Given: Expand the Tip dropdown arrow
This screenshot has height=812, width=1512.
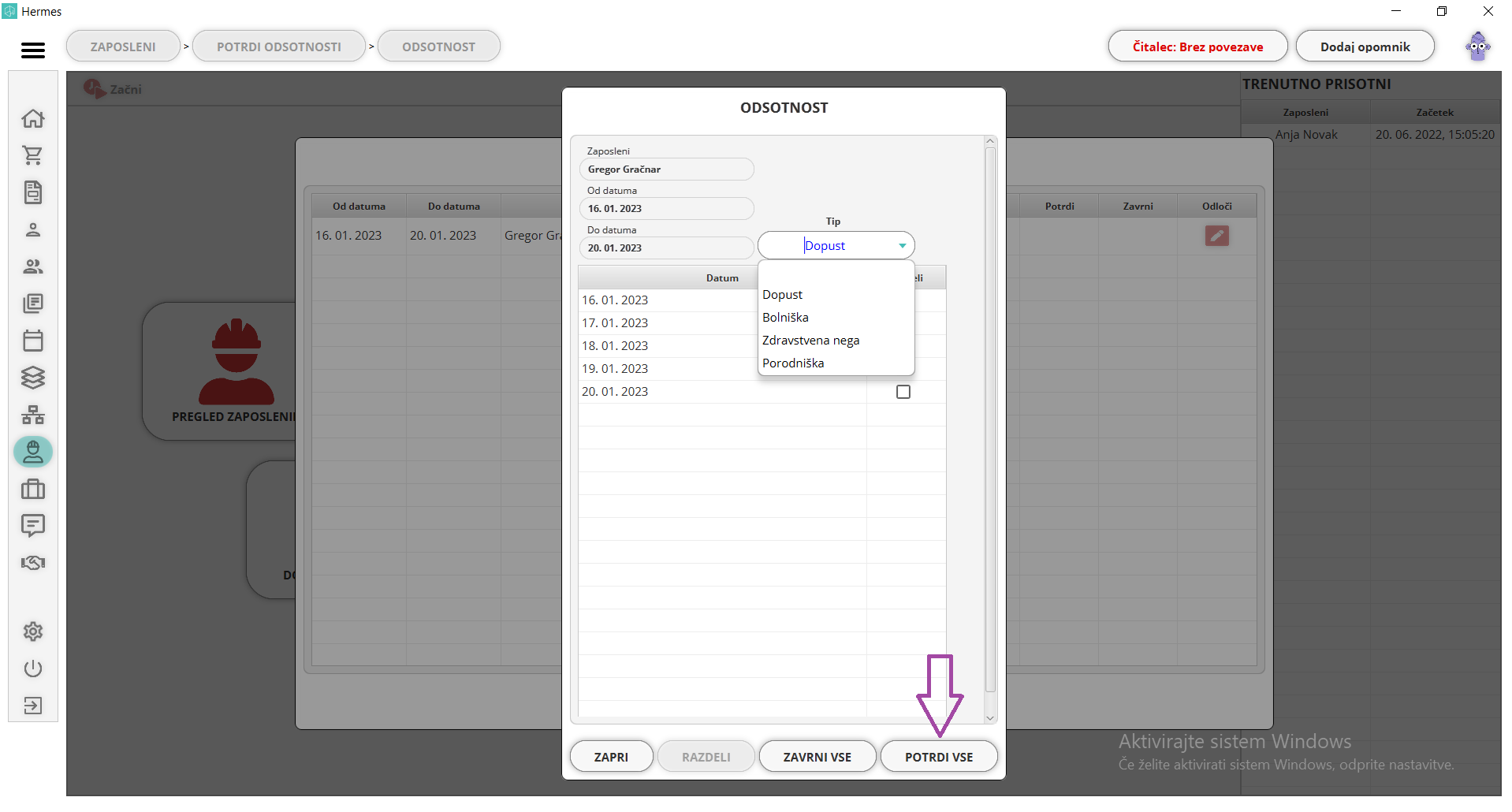Looking at the screenshot, I should (x=902, y=246).
